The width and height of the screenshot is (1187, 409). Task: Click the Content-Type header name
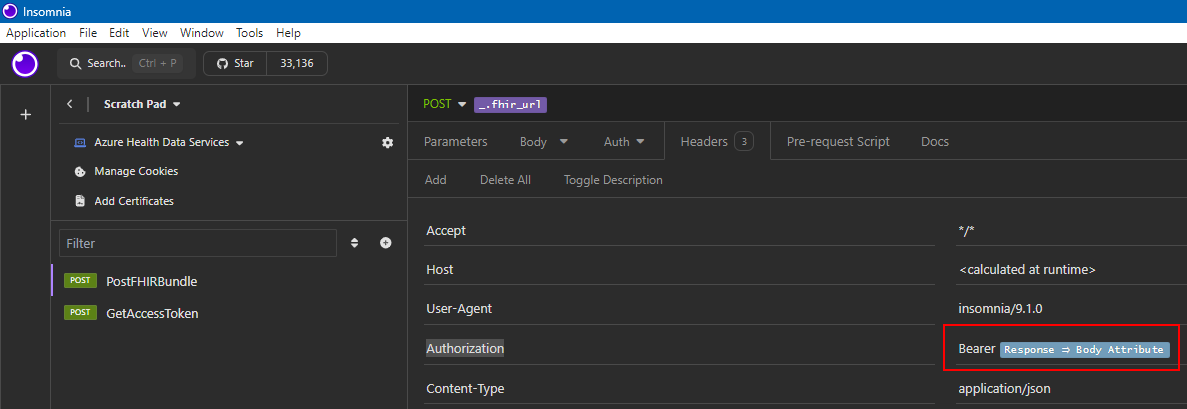(x=465, y=389)
